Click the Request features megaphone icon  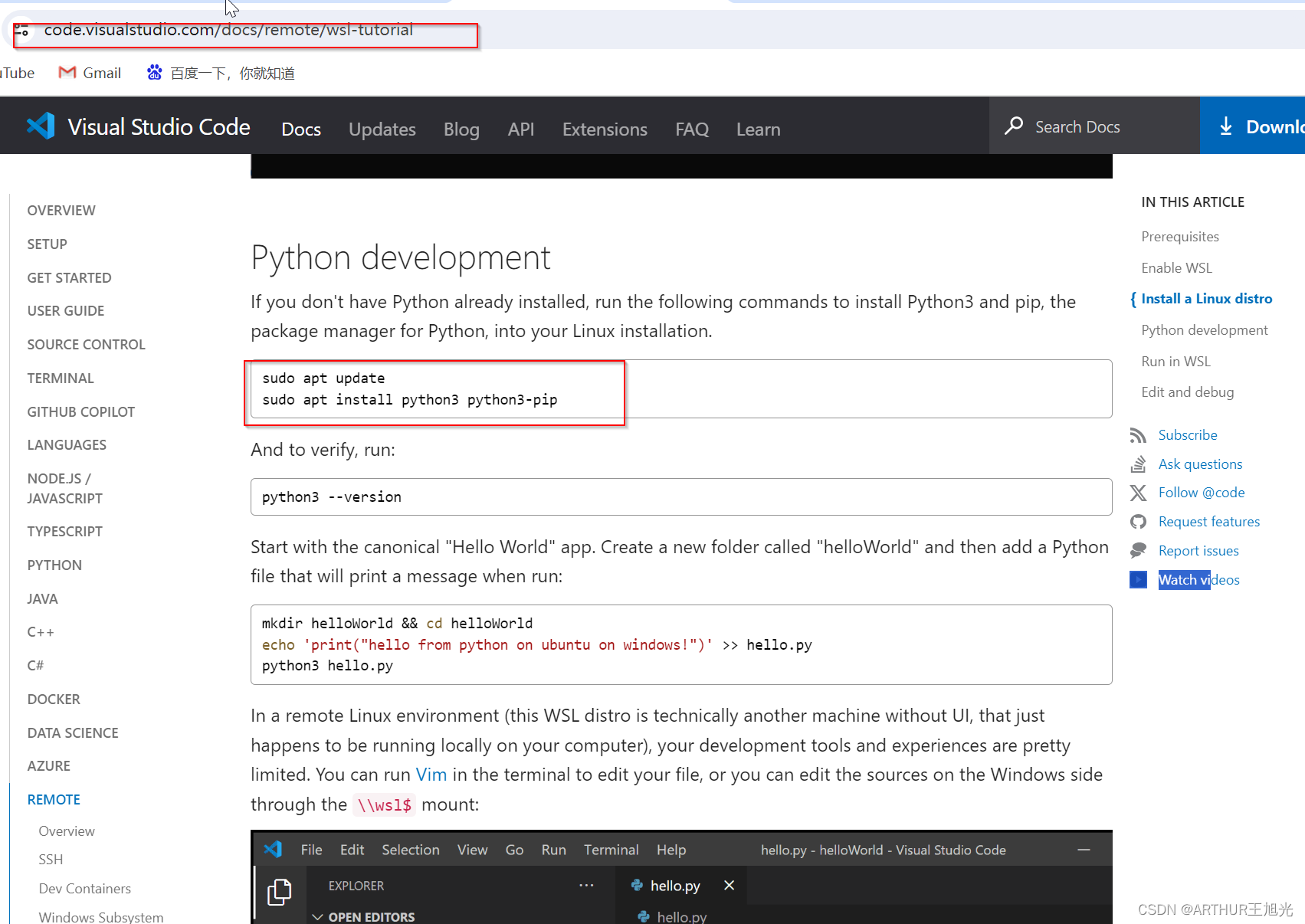tap(1139, 521)
